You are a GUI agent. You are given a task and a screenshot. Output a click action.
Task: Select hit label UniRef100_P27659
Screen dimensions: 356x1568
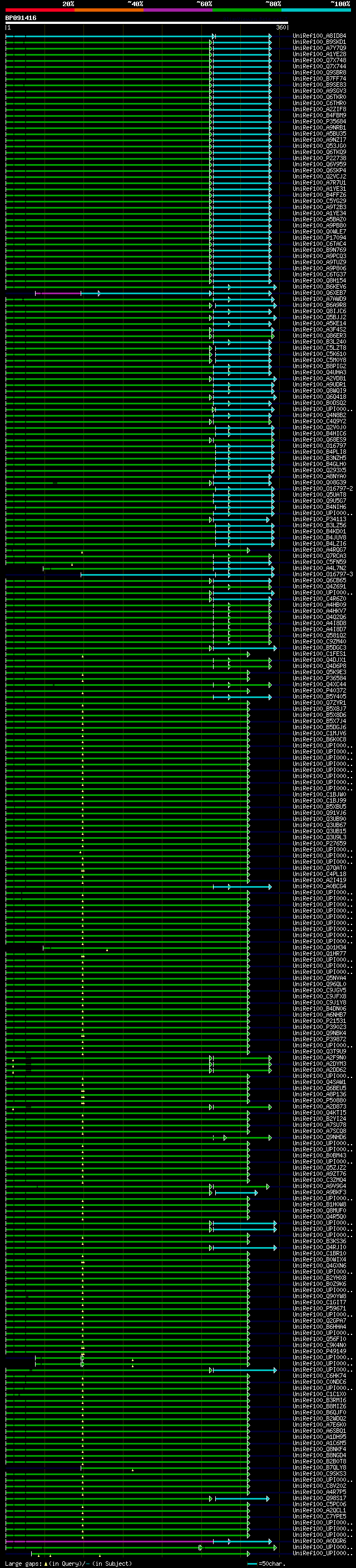(x=319, y=843)
